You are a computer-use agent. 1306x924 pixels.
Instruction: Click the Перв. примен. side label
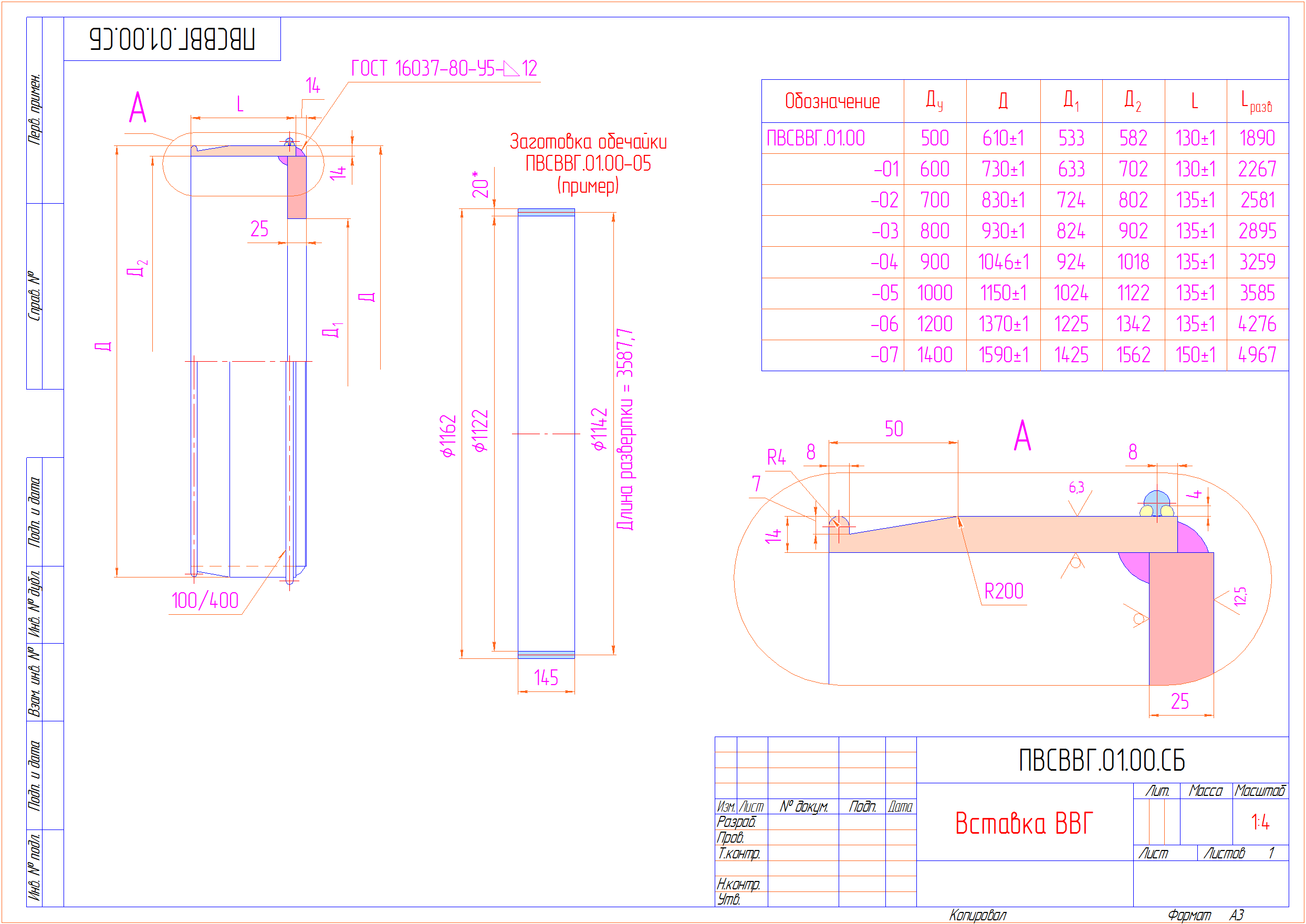point(34,109)
